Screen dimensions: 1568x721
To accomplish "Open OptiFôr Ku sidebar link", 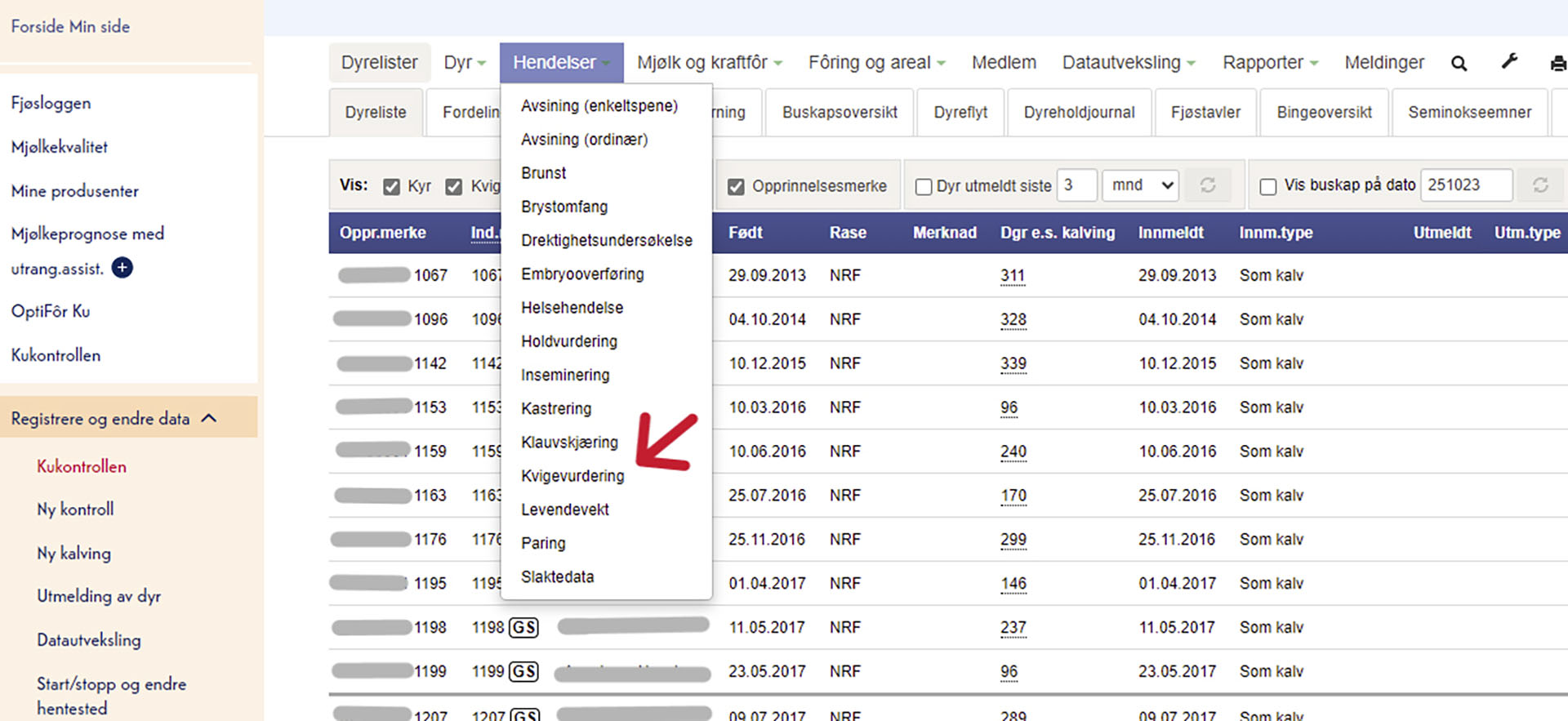I will [x=51, y=311].
